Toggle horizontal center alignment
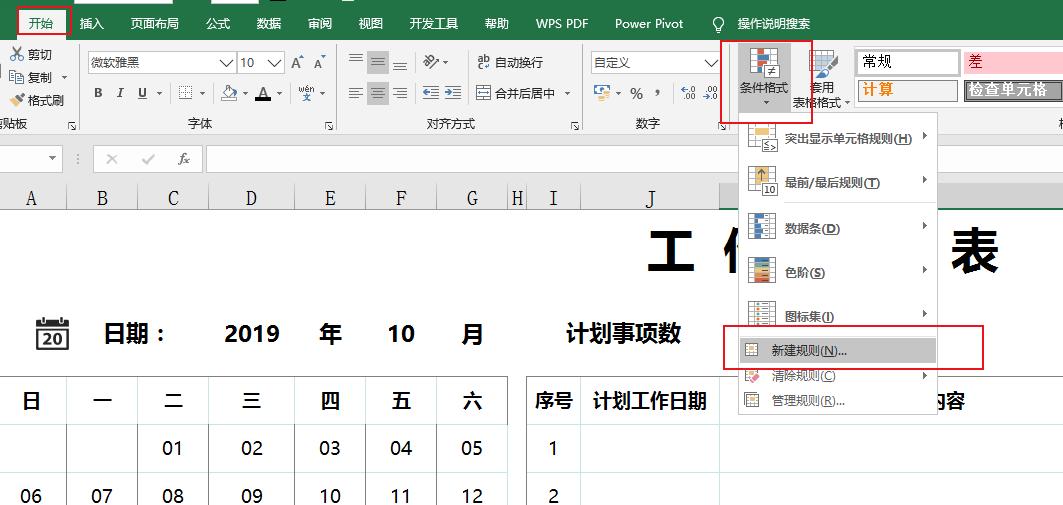1063x505 pixels. (x=378, y=93)
